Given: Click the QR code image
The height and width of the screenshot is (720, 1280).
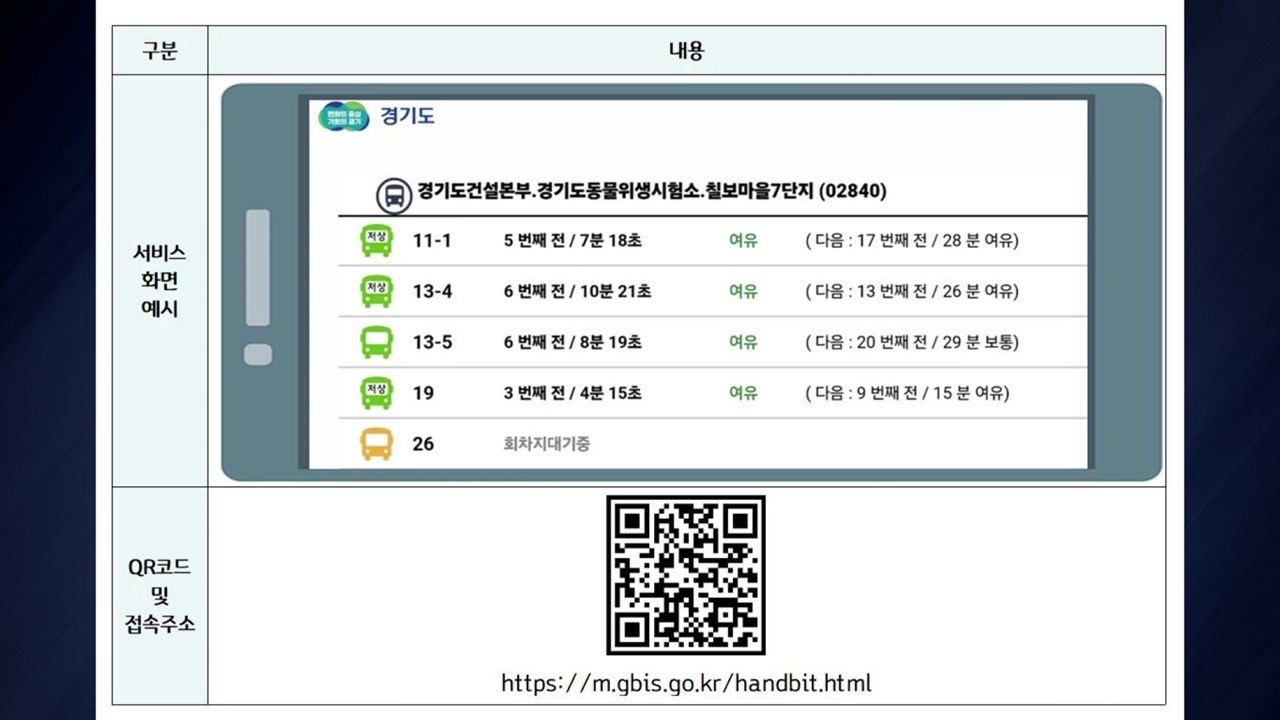Looking at the screenshot, I should (686, 575).
